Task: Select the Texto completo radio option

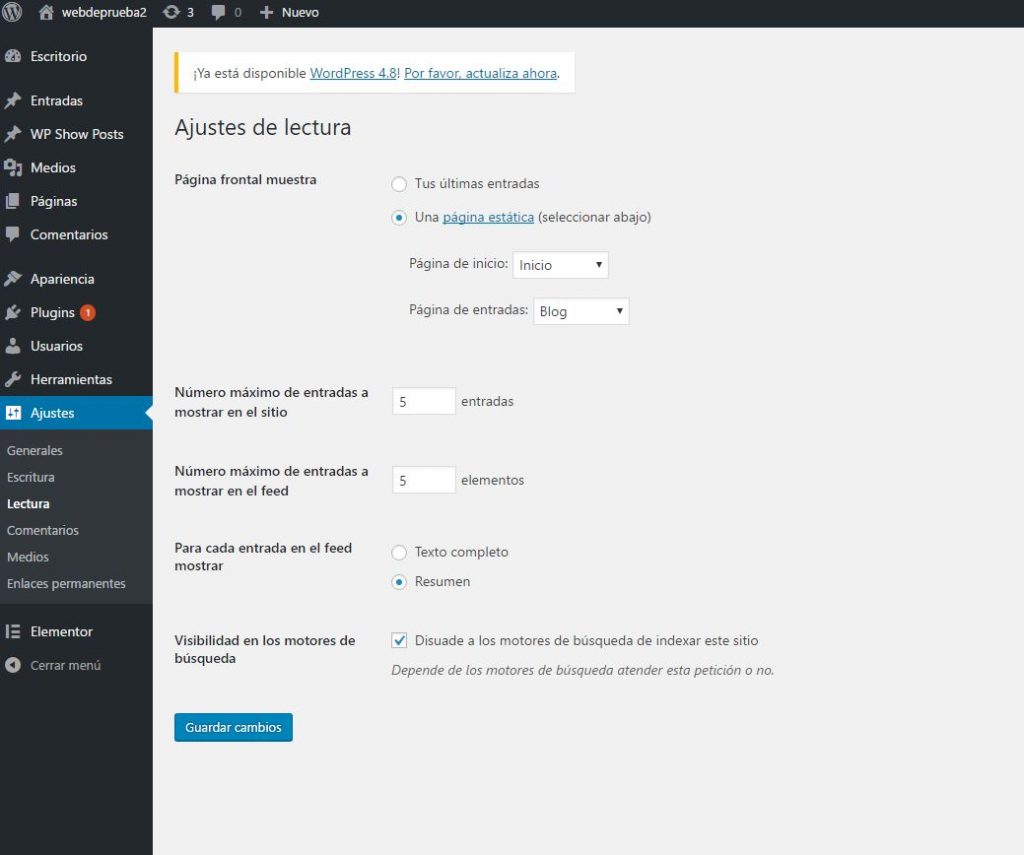Action: click(x=399, y=553)
